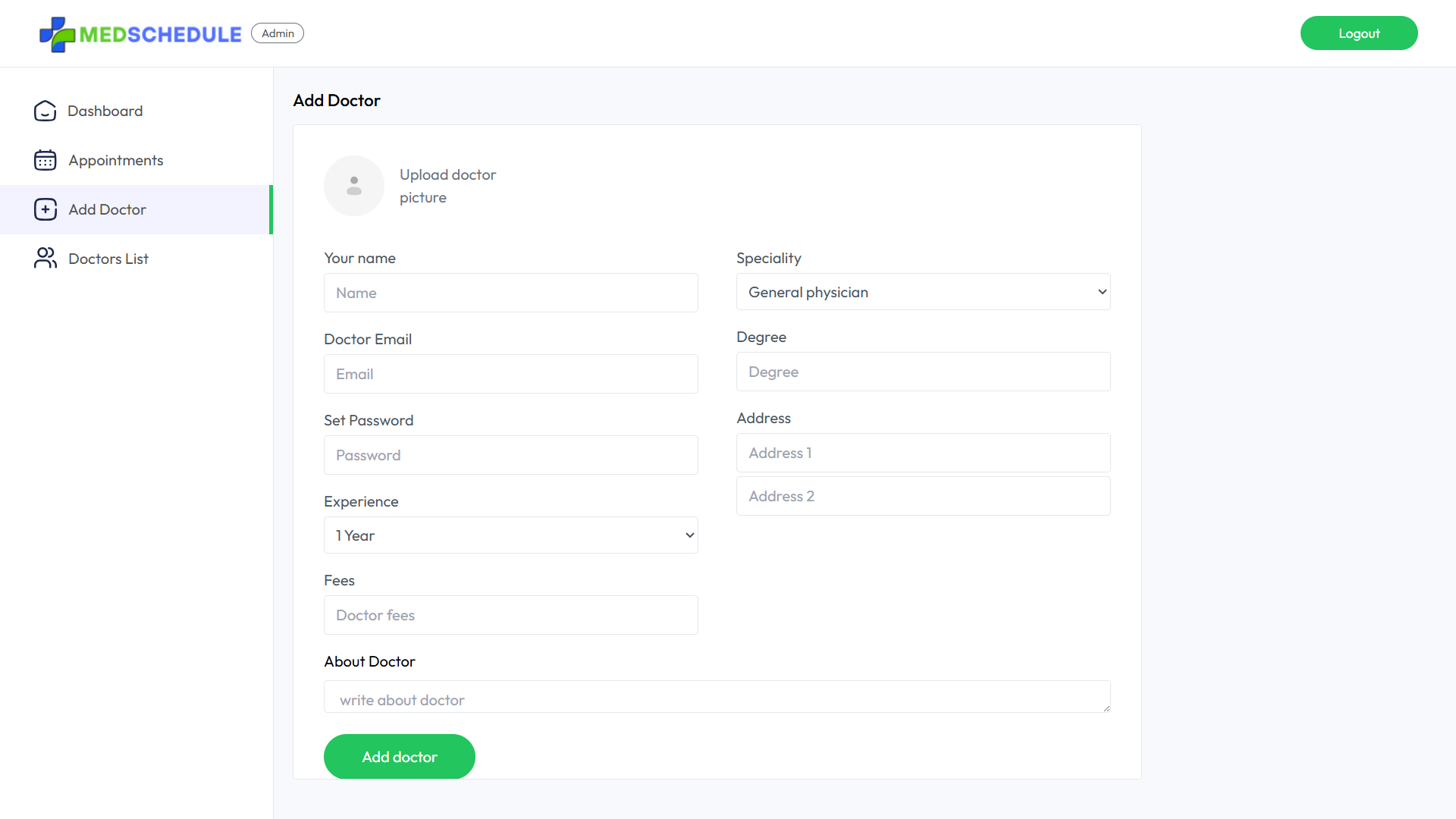Click the doctor picture upload avatar

354,186
